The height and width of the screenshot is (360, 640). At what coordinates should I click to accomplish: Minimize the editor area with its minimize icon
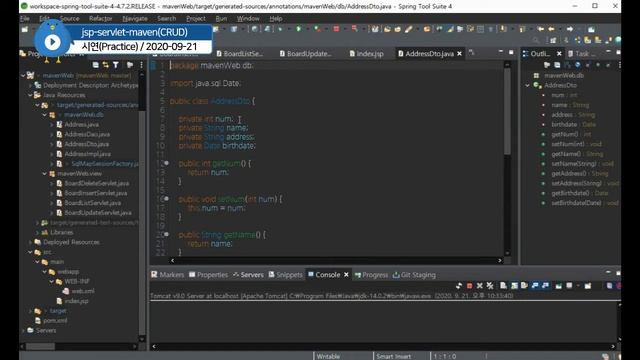[501, 52]
